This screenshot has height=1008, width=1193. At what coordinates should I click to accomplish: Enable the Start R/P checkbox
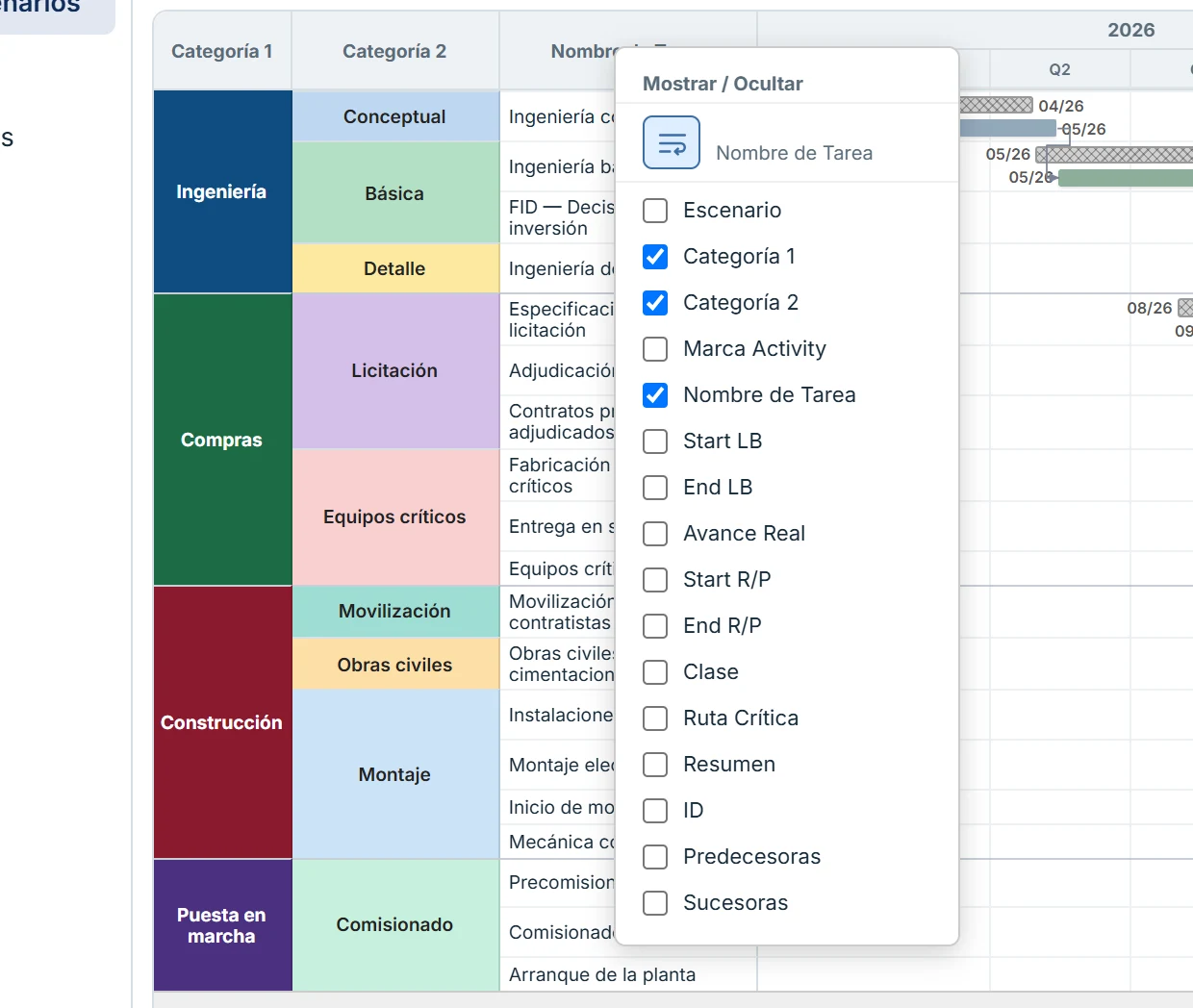click(x=655, y=580)
